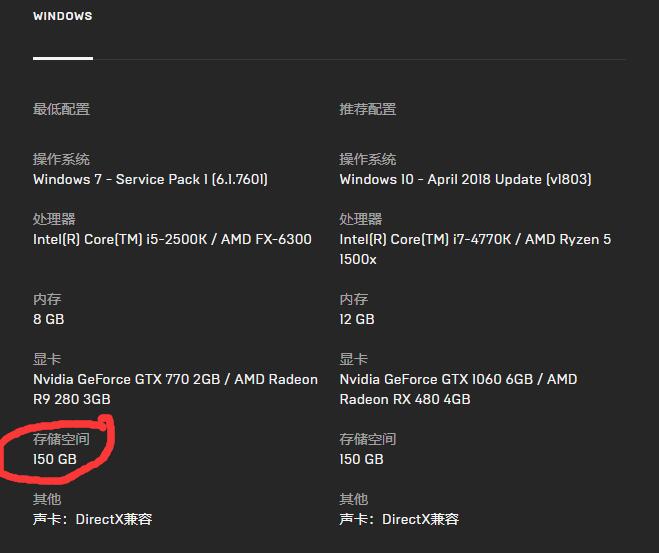Screen dimensions: 659x553
Task: Select the Windows 7 Service Pack 1 text
Action: pyautogui.click(x=150, y=180)
